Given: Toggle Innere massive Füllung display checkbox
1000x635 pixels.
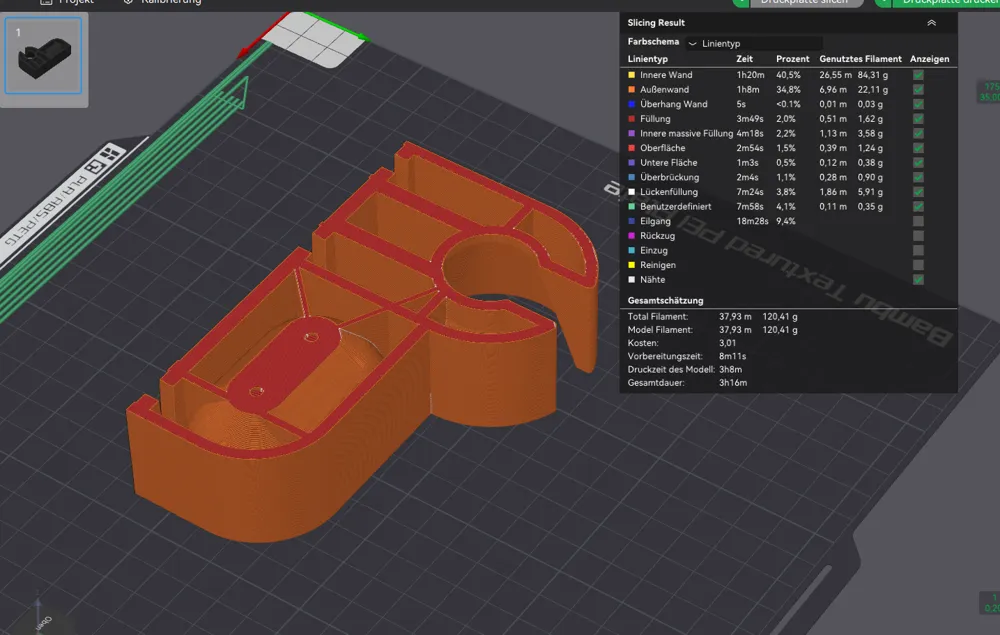Looking at the screenshot, I should click(x=918, y=133).
